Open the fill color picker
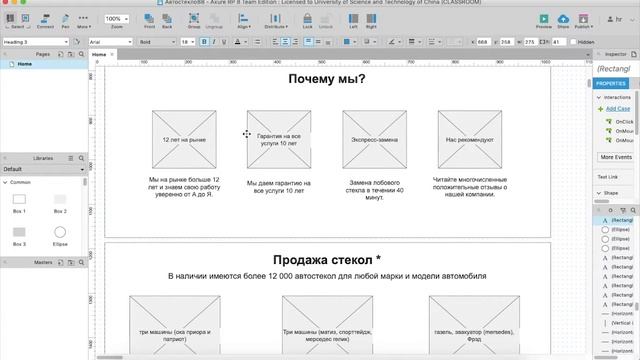The height and width of the screenshot is (360, 640). tap(350, 42)
